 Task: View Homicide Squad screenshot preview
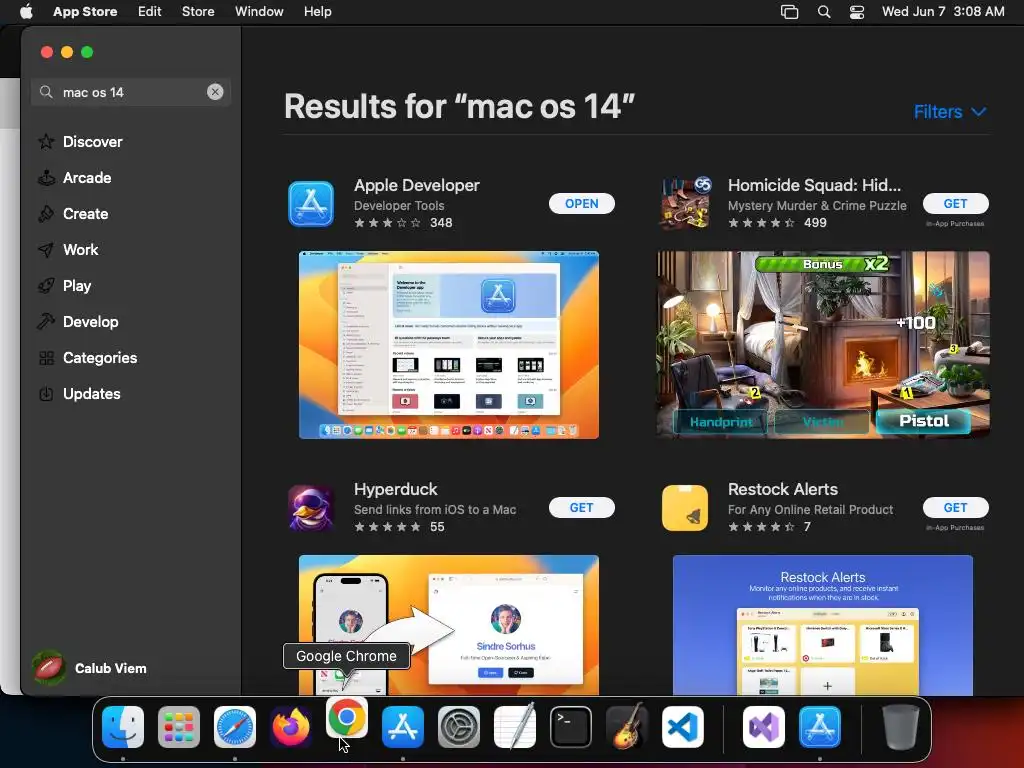(x=823, y=345)
